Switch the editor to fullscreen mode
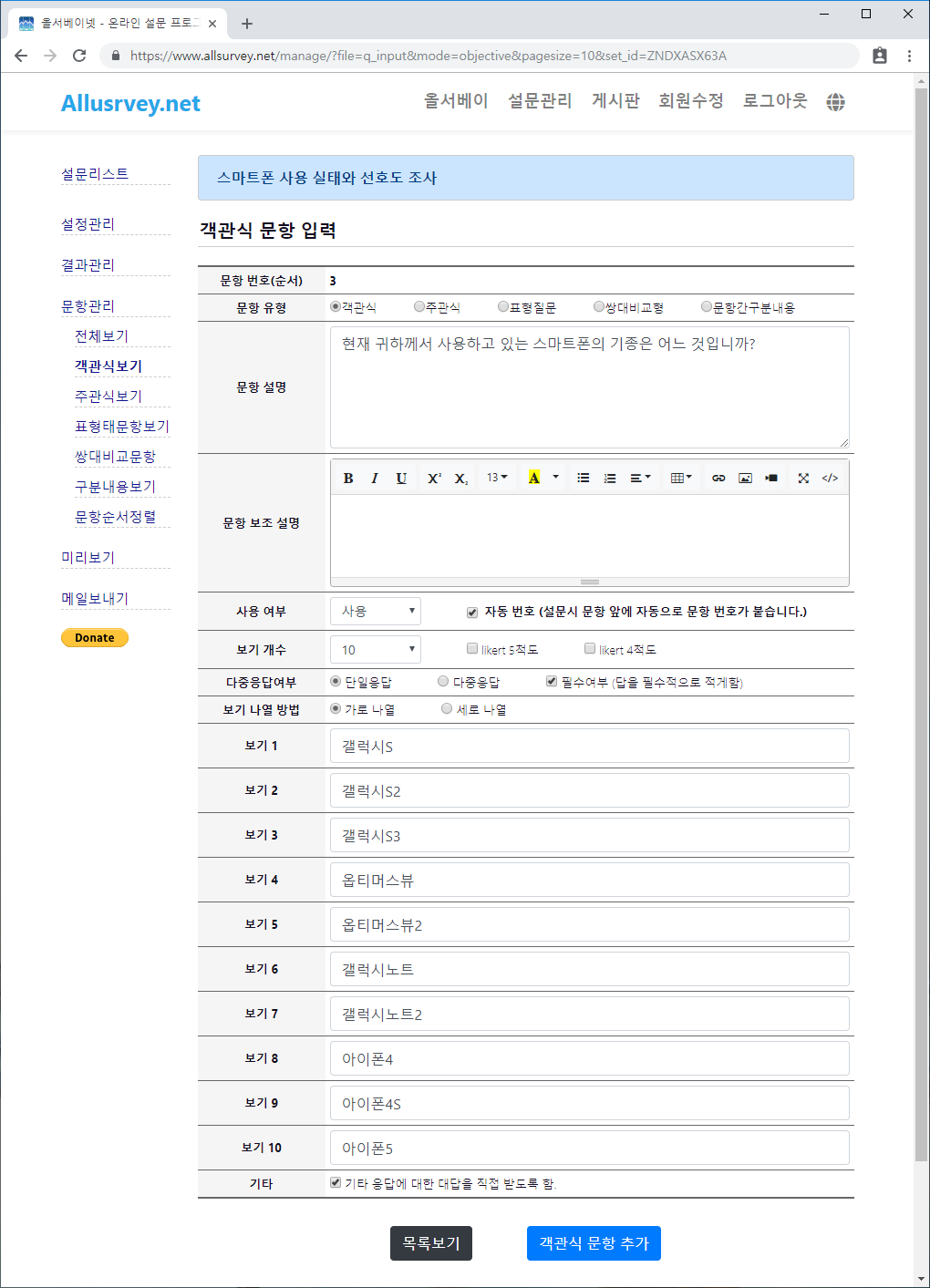The image size is (930, 1288). point(803,478)
